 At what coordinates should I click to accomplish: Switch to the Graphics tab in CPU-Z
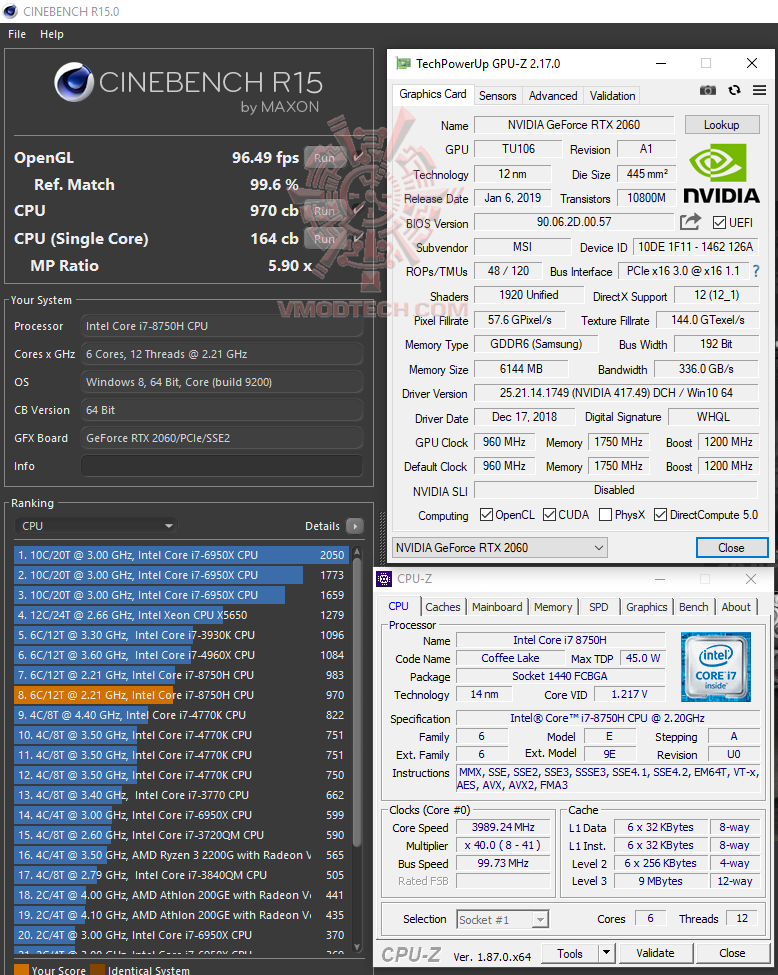647,607
